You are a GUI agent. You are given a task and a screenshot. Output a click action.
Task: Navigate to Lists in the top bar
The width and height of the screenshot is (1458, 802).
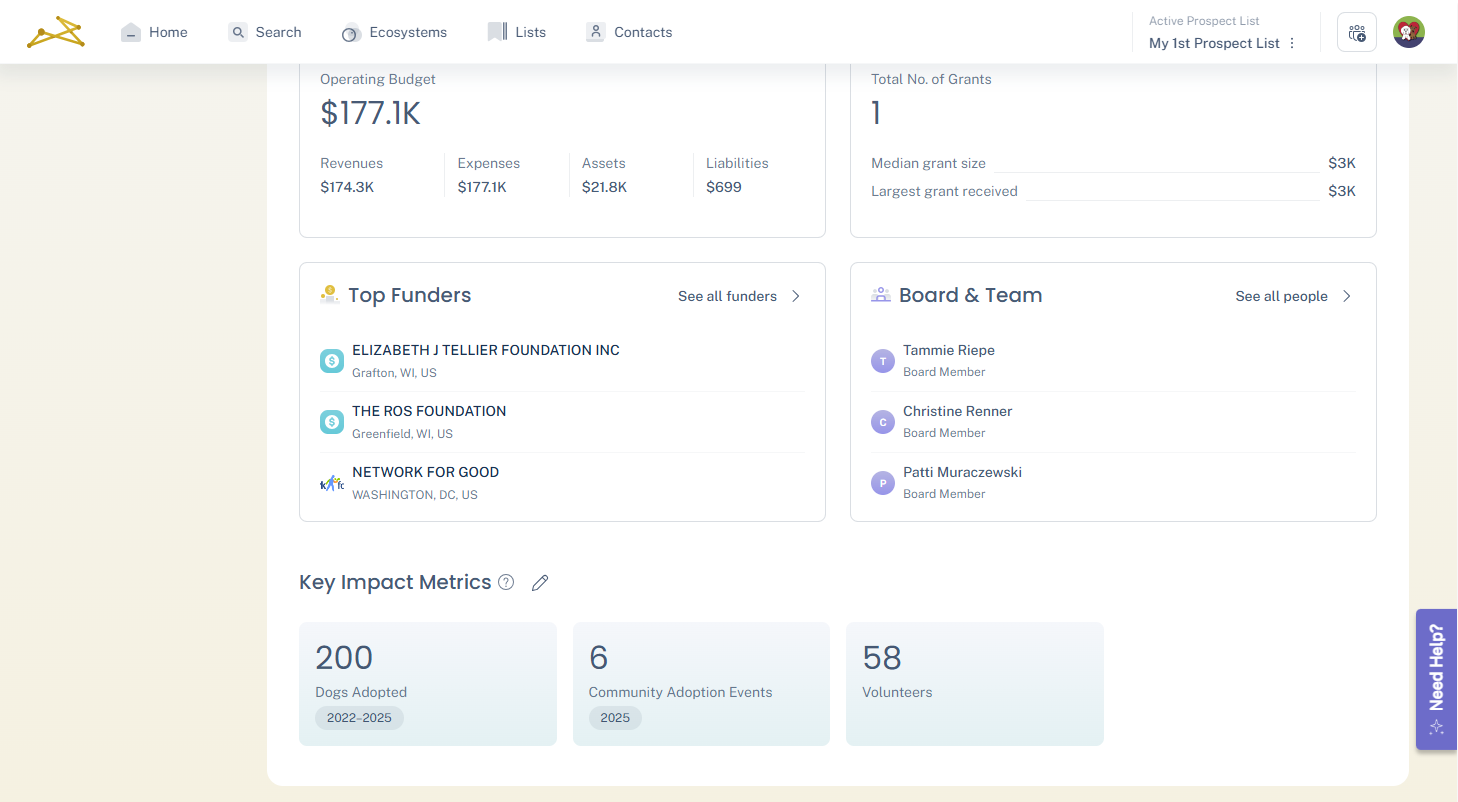click(517, 32)
